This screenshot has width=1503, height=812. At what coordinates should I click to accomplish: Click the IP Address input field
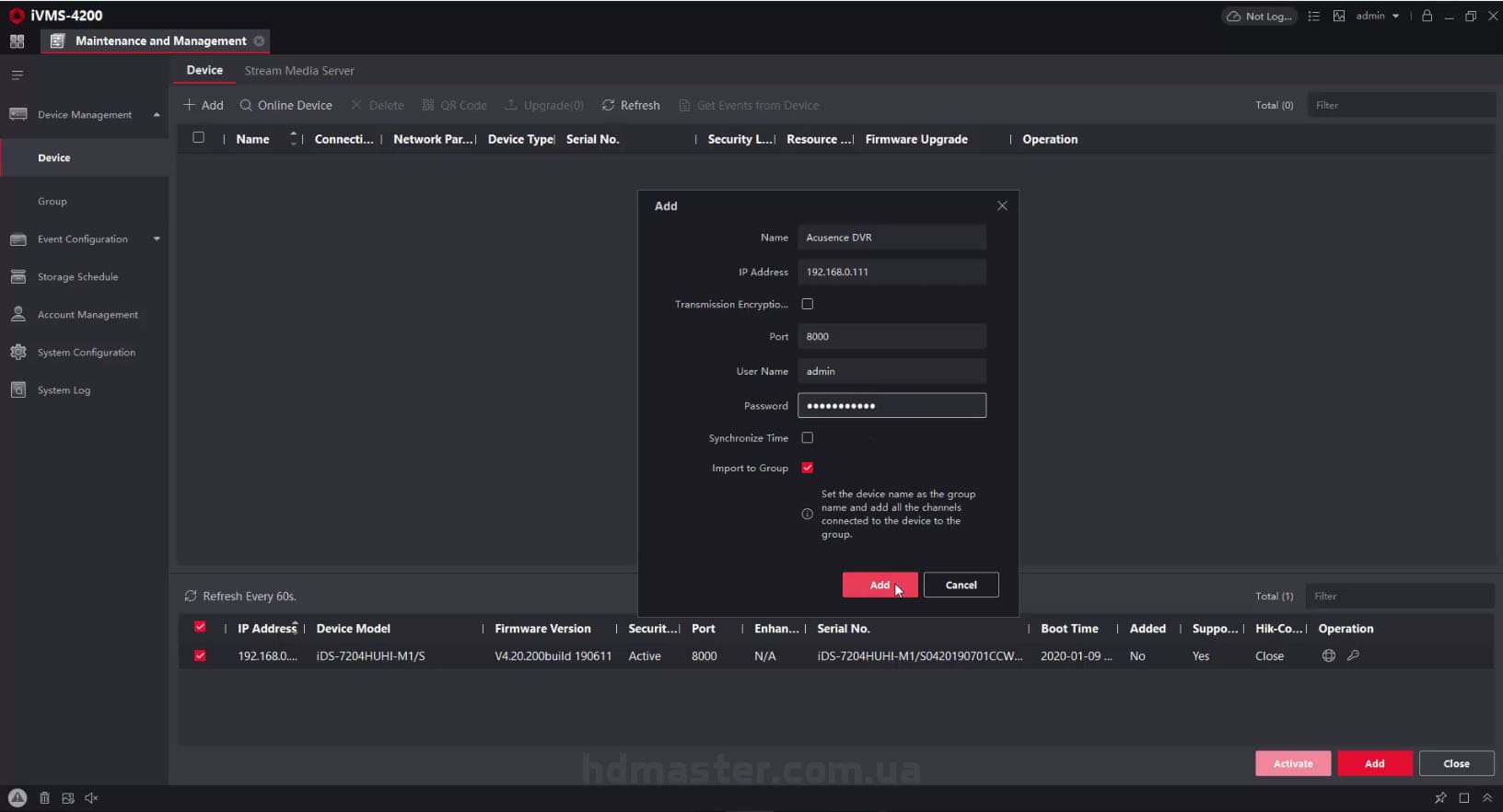coord(891,272)
